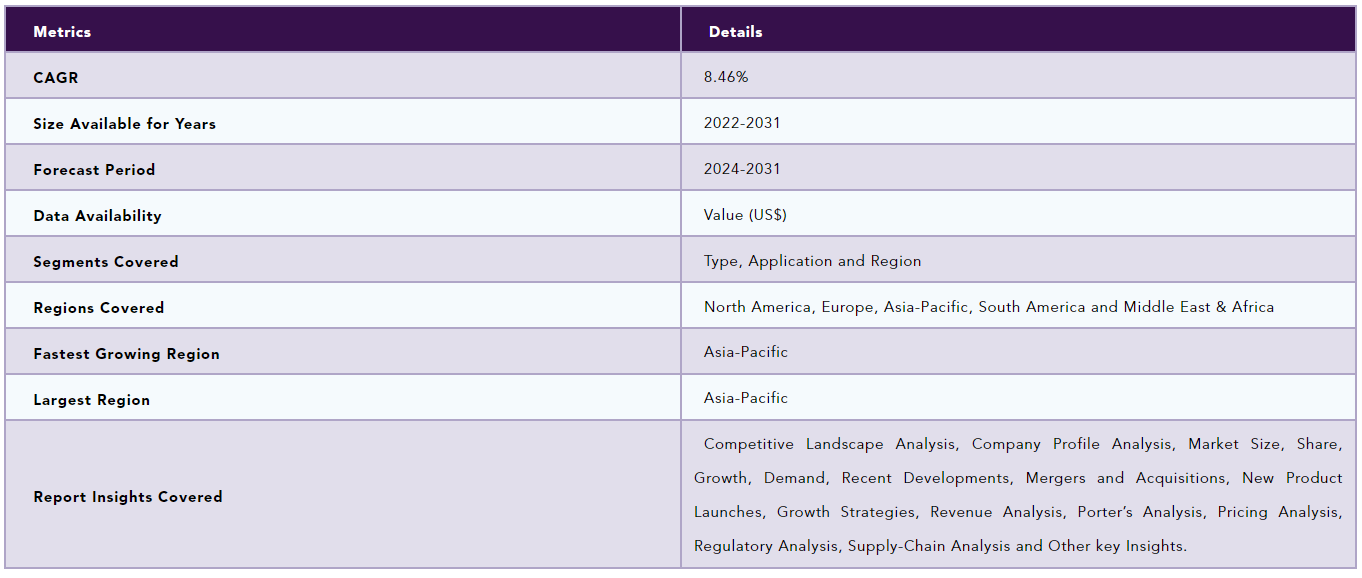Select the Report Insights Covered label
1362x578 pixels.
coord(128,497)
